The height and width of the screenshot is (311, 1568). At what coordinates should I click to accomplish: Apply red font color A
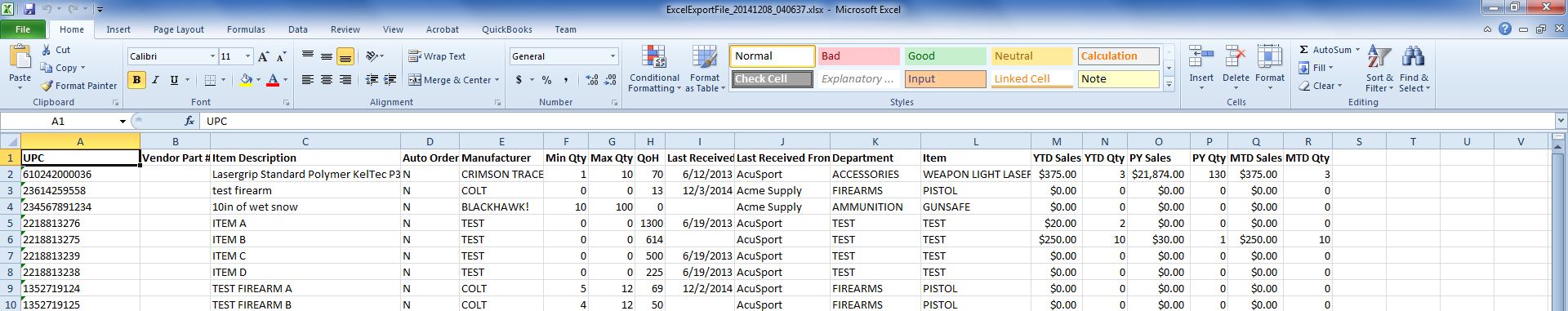pos(273,80)
